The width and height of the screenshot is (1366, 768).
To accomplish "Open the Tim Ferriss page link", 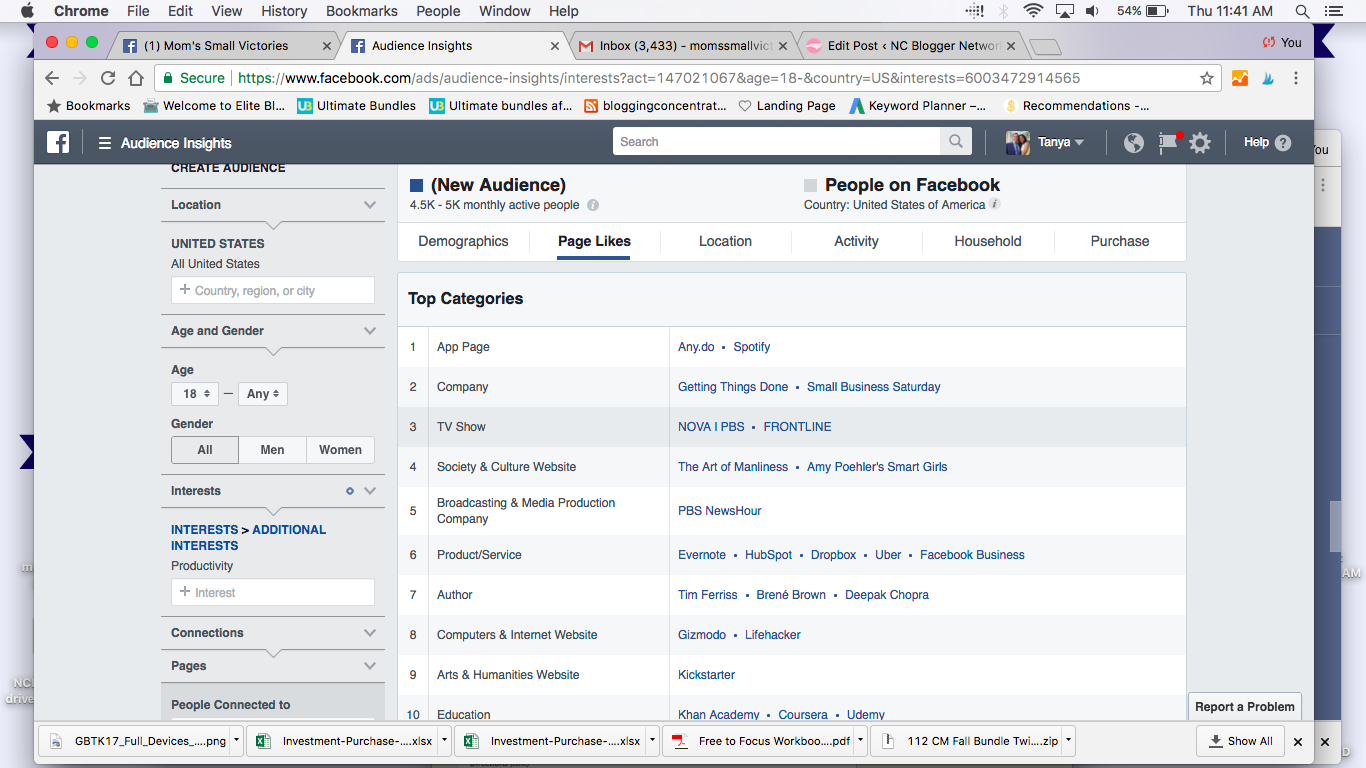I will tap(708, 595).
